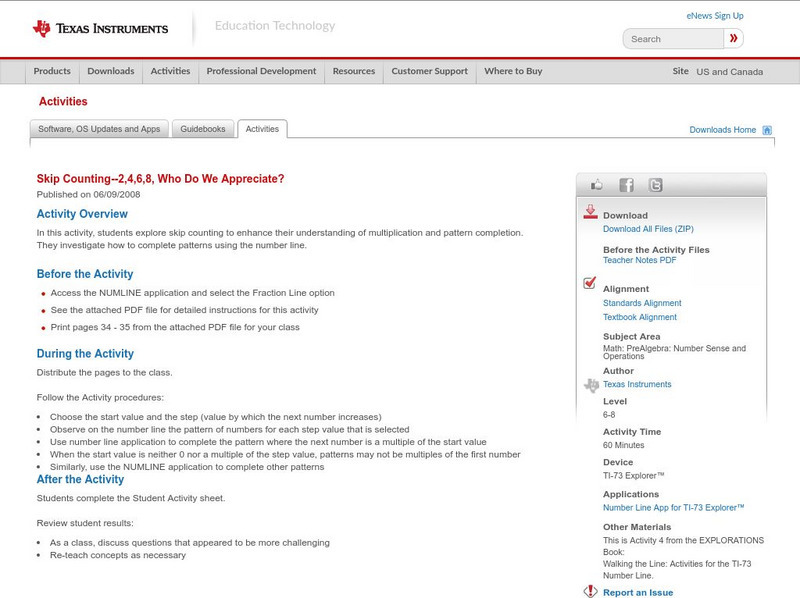Open the Products menu
Screen dimensions: 800x598
point(52,71)
